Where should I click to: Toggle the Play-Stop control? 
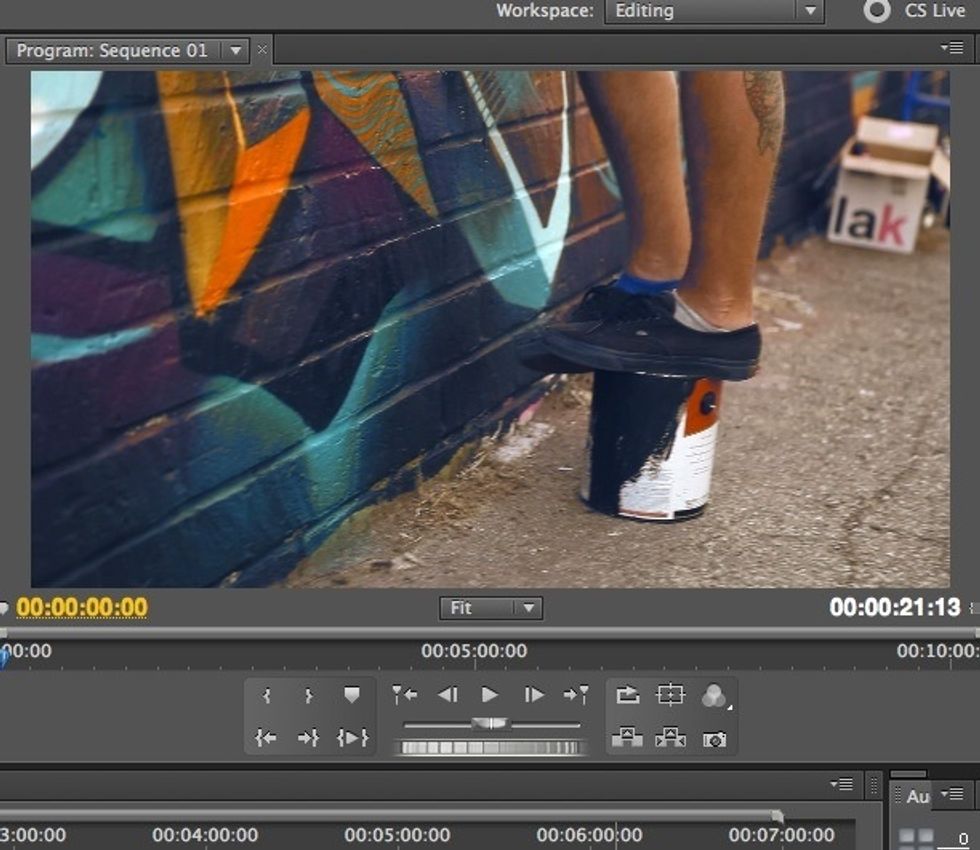pyautogui.click(x=488, y=695)
